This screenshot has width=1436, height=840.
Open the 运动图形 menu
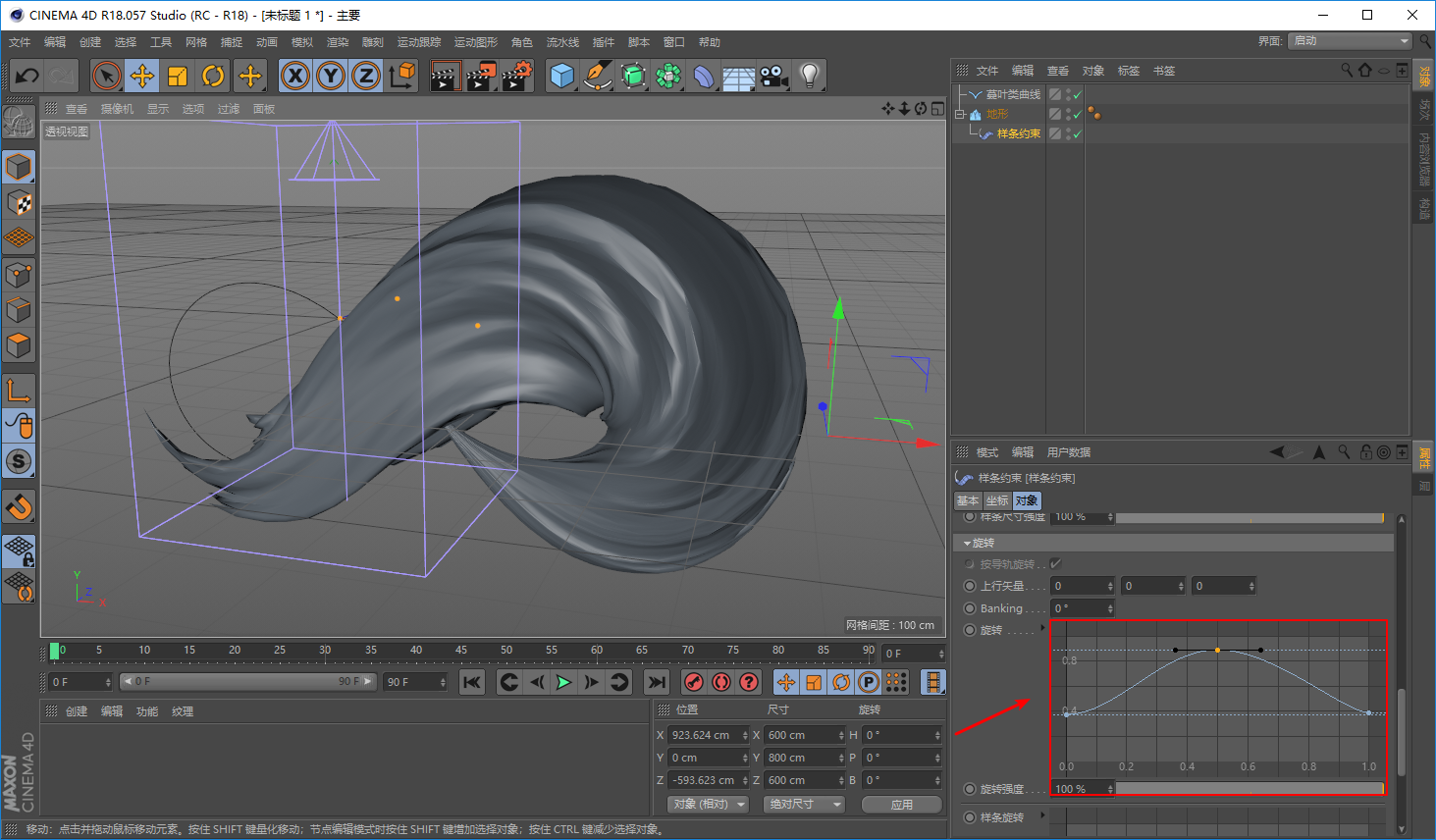pyautogui.click(x=476, y=42)
